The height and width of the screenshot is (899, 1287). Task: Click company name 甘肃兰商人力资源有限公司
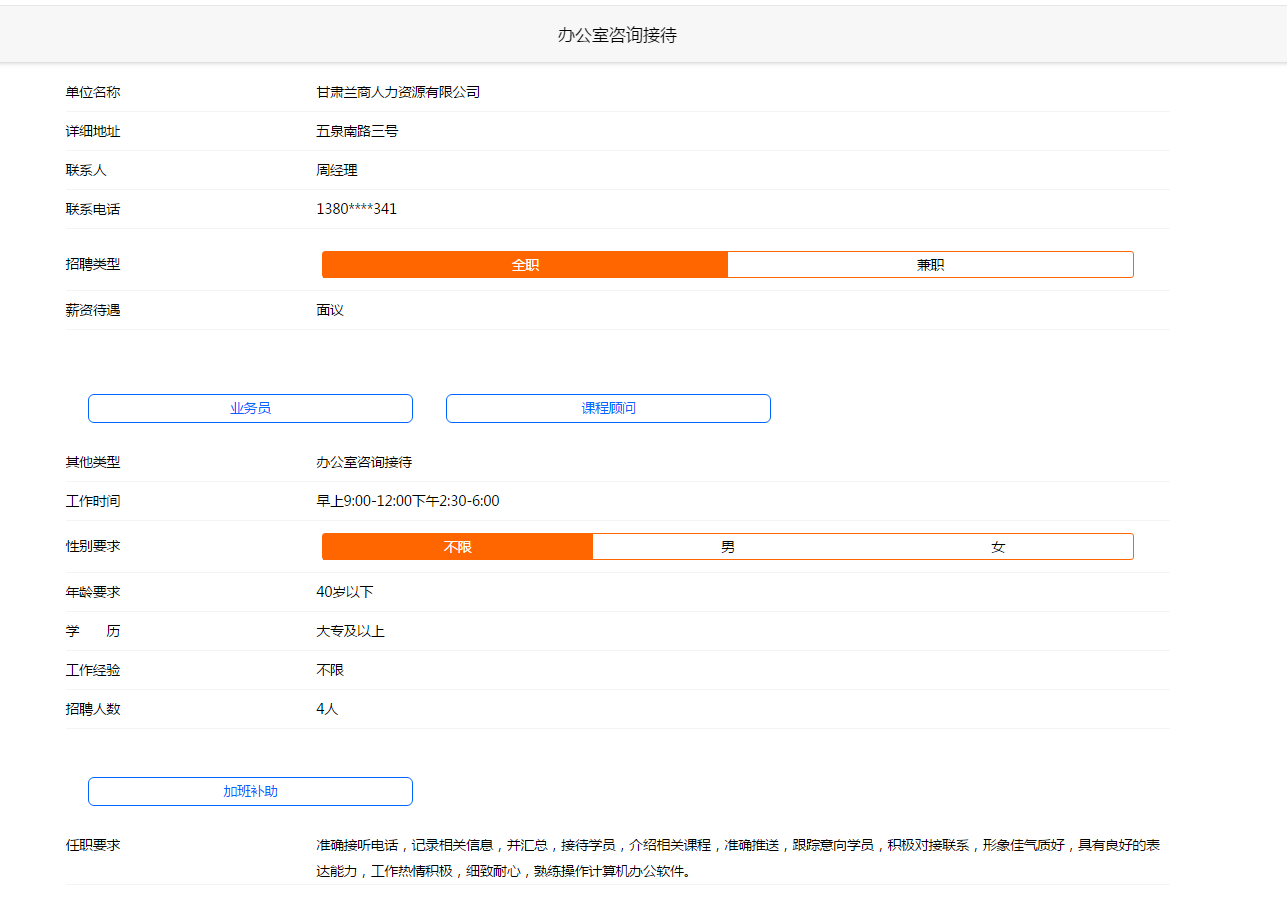[x=398, y=92]
